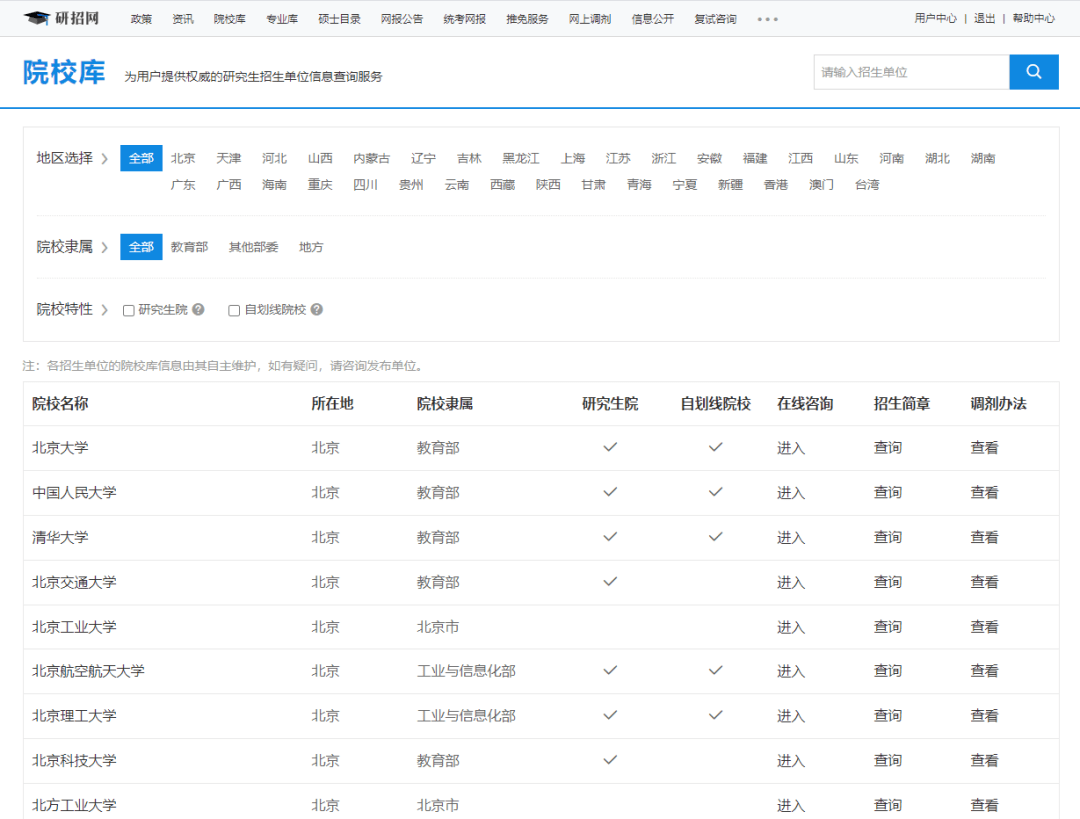1080x819 pixels.
Task: Filter region by 北京
Action: [183, 158]
